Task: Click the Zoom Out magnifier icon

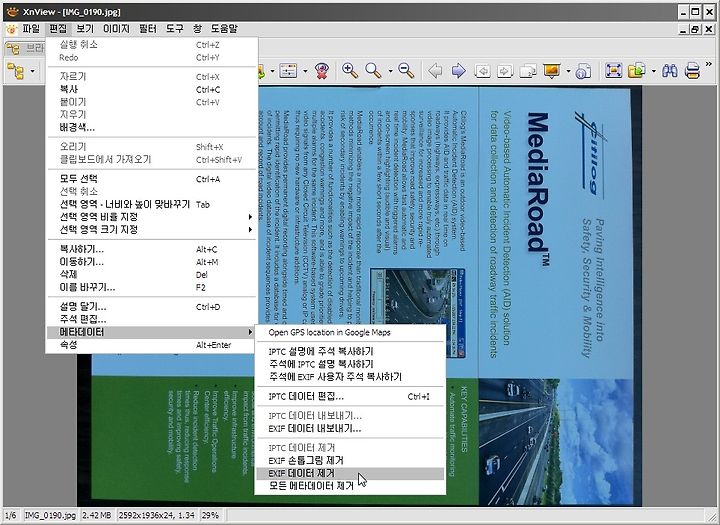Action: coord(406,71)
